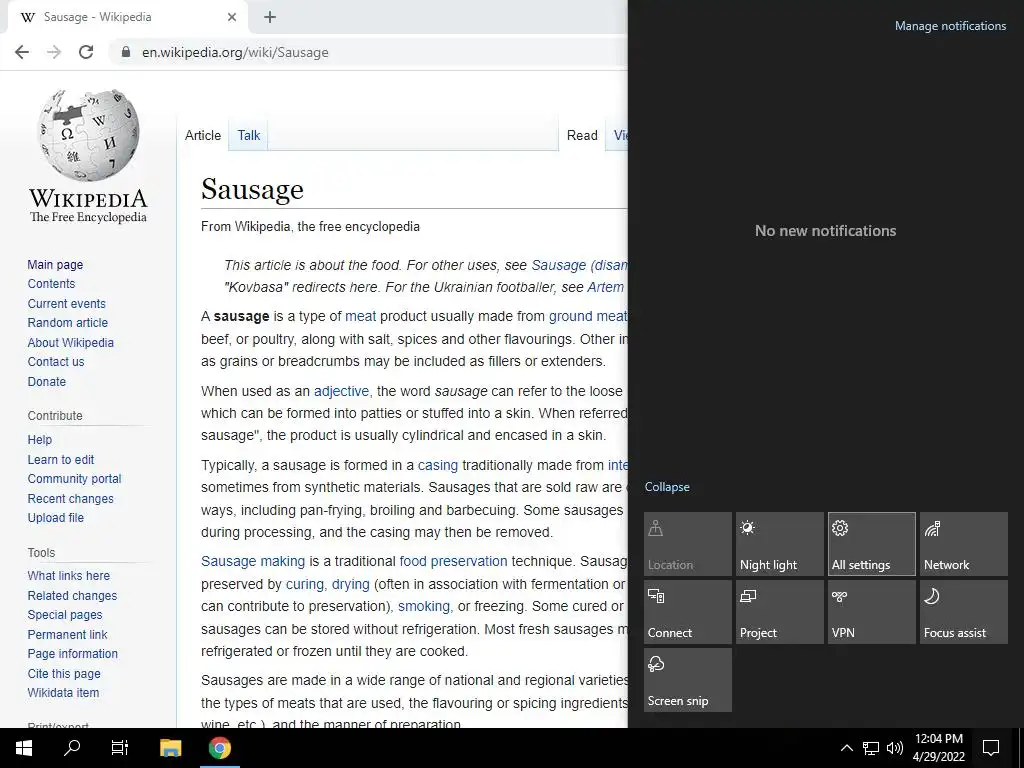Open the volume tray icon
The image size is (1024, 768).
pyautogui.click(x=895, y=748)
